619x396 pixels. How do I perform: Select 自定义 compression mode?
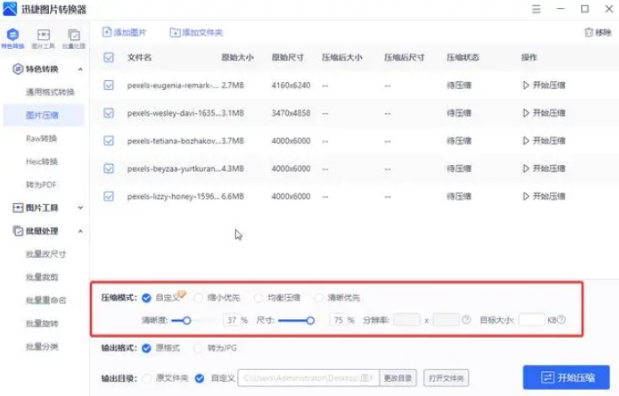point(146,298)
